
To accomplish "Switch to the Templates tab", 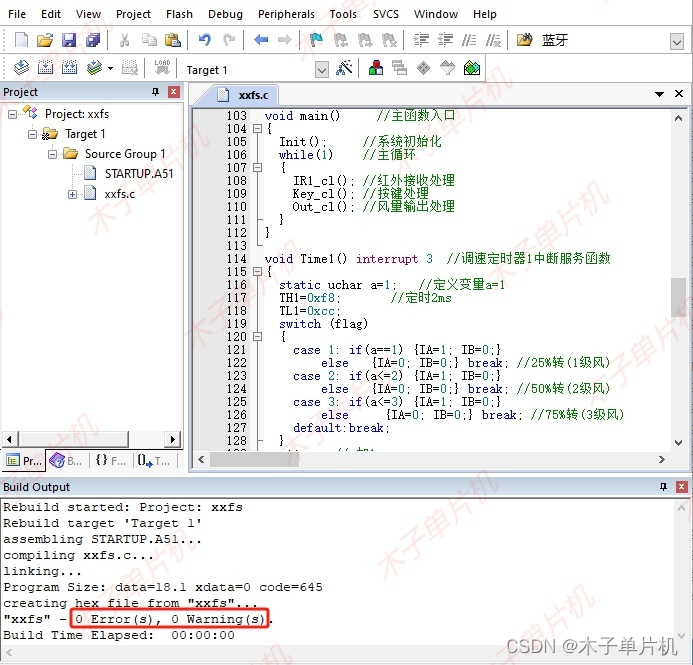I will tap(153, 461).
